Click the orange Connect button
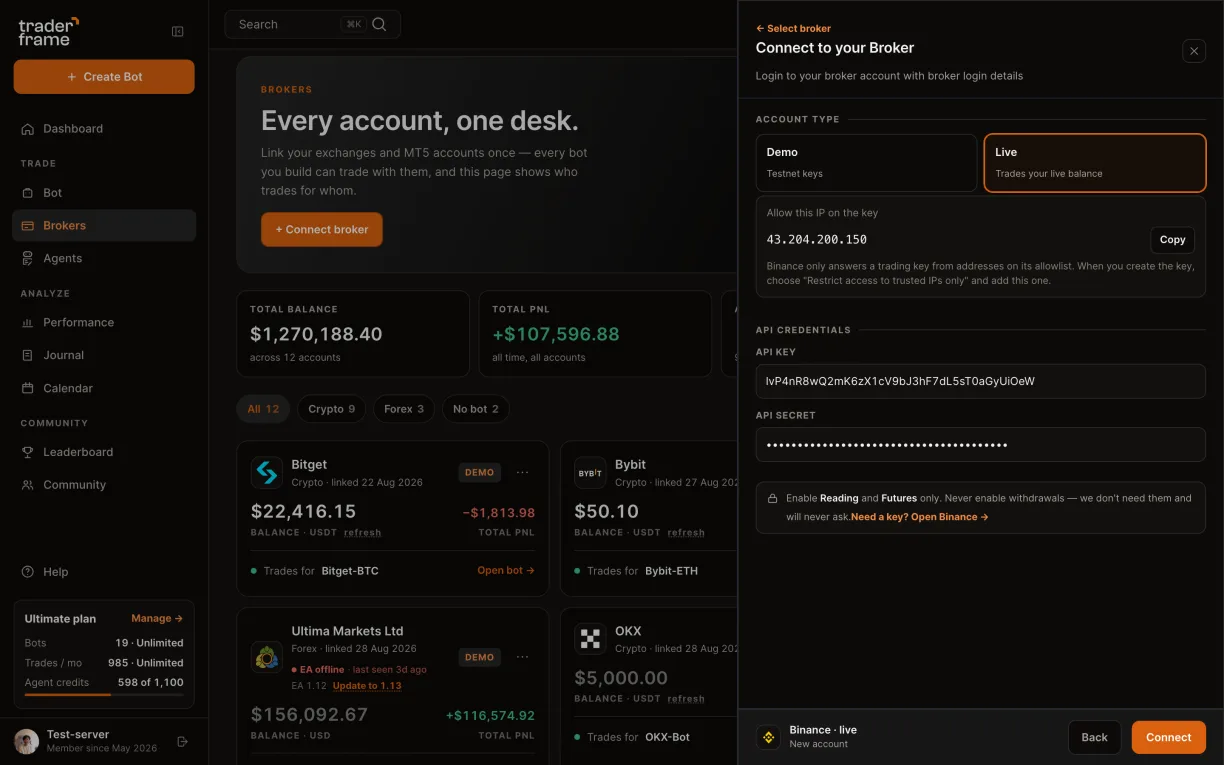Screen dimensions: 1224x765 pos(1168,737)
